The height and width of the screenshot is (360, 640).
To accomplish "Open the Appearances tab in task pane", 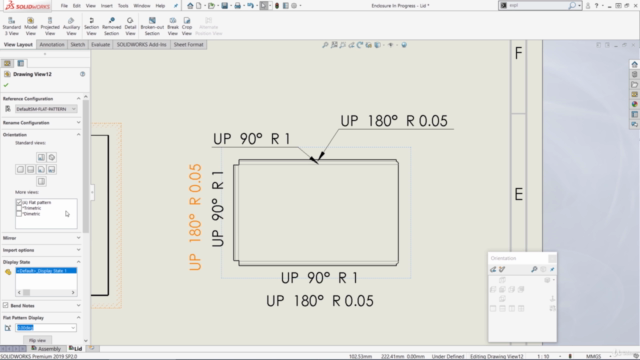I will click(634, 104).
